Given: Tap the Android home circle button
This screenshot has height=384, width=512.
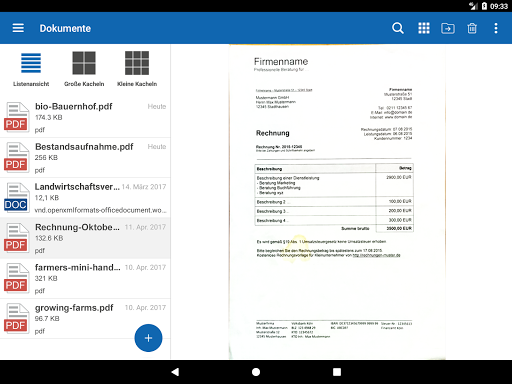Looking at the screenshot, I should (x=256, y=372).
